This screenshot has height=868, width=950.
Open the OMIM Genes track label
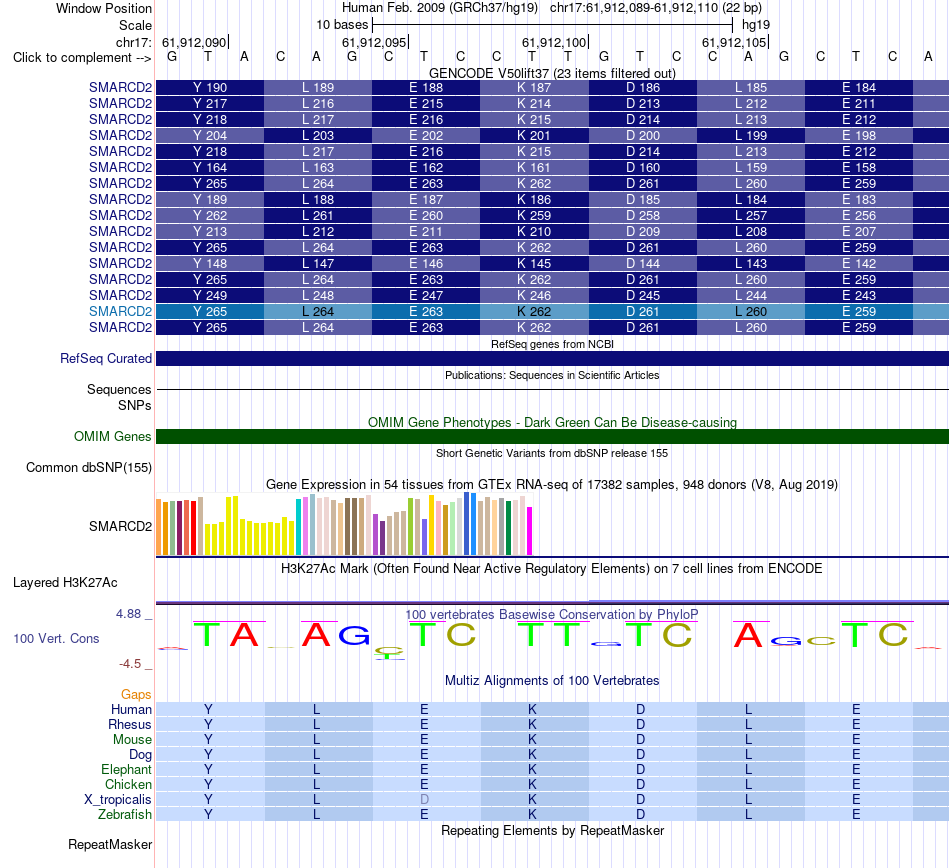(112, 437)
